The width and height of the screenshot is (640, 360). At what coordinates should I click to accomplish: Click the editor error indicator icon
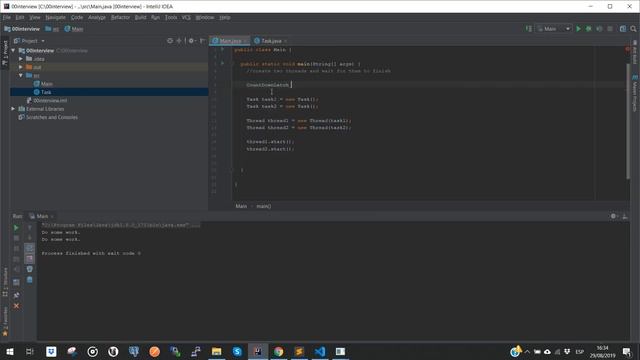pyautogui.click(x=627, y=49)
